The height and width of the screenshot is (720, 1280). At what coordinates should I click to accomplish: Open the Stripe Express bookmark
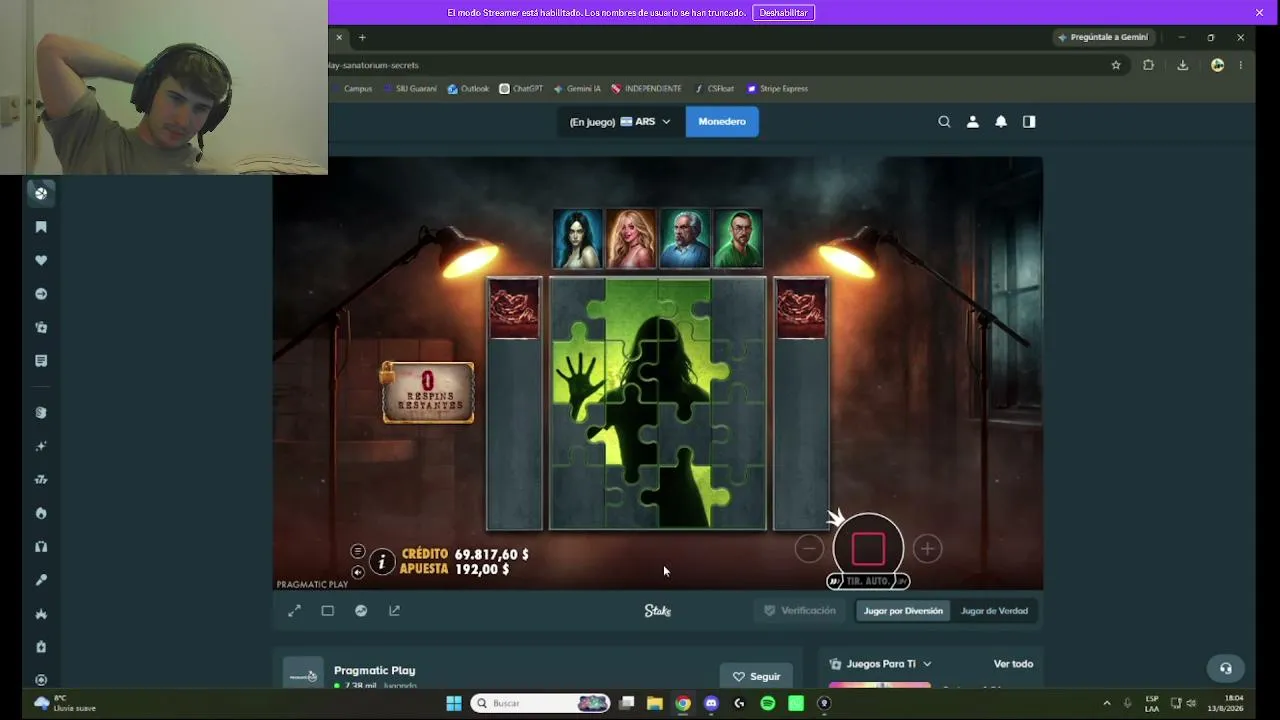tap(777, 89)
